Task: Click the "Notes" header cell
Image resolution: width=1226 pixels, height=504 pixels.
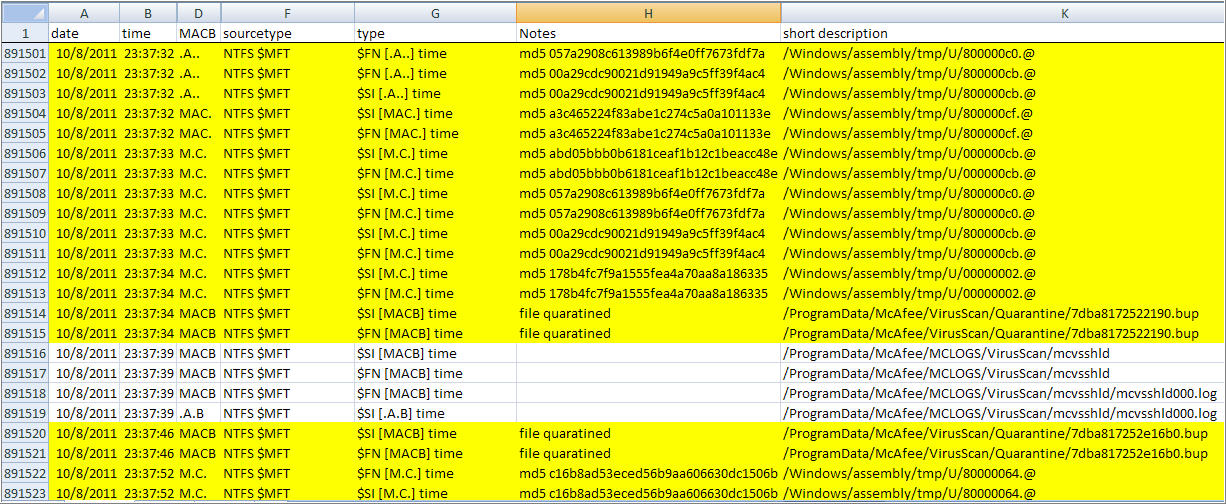Action: 648,33
